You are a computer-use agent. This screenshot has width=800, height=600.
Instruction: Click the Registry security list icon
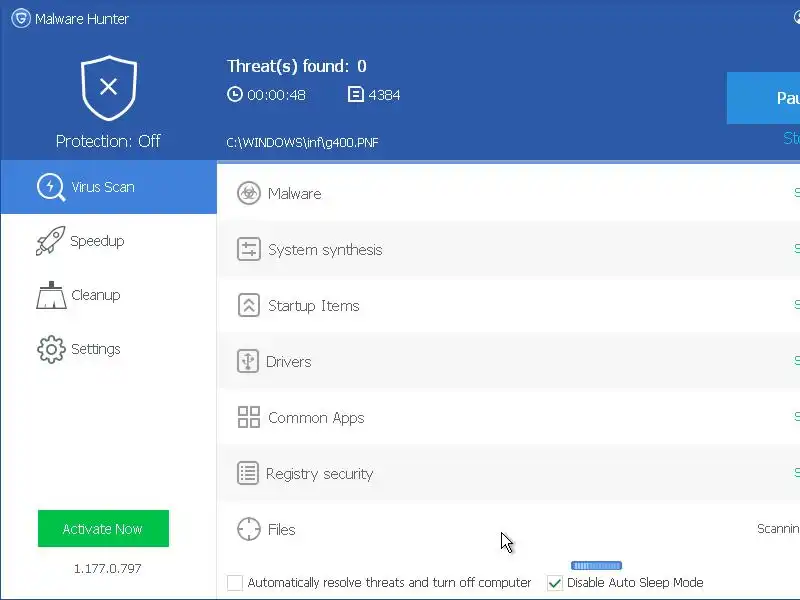pyautogui.click(x=248, y=473)
